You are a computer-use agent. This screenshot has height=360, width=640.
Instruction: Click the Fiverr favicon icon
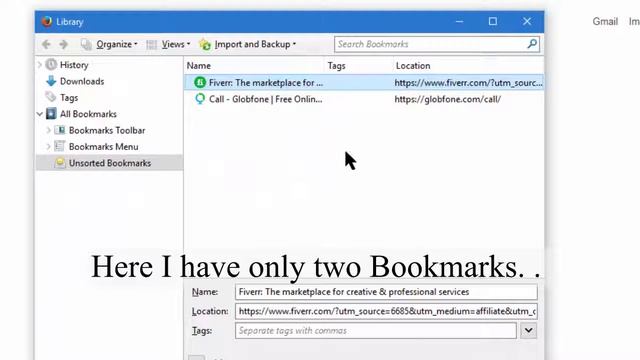coord(200,82)
